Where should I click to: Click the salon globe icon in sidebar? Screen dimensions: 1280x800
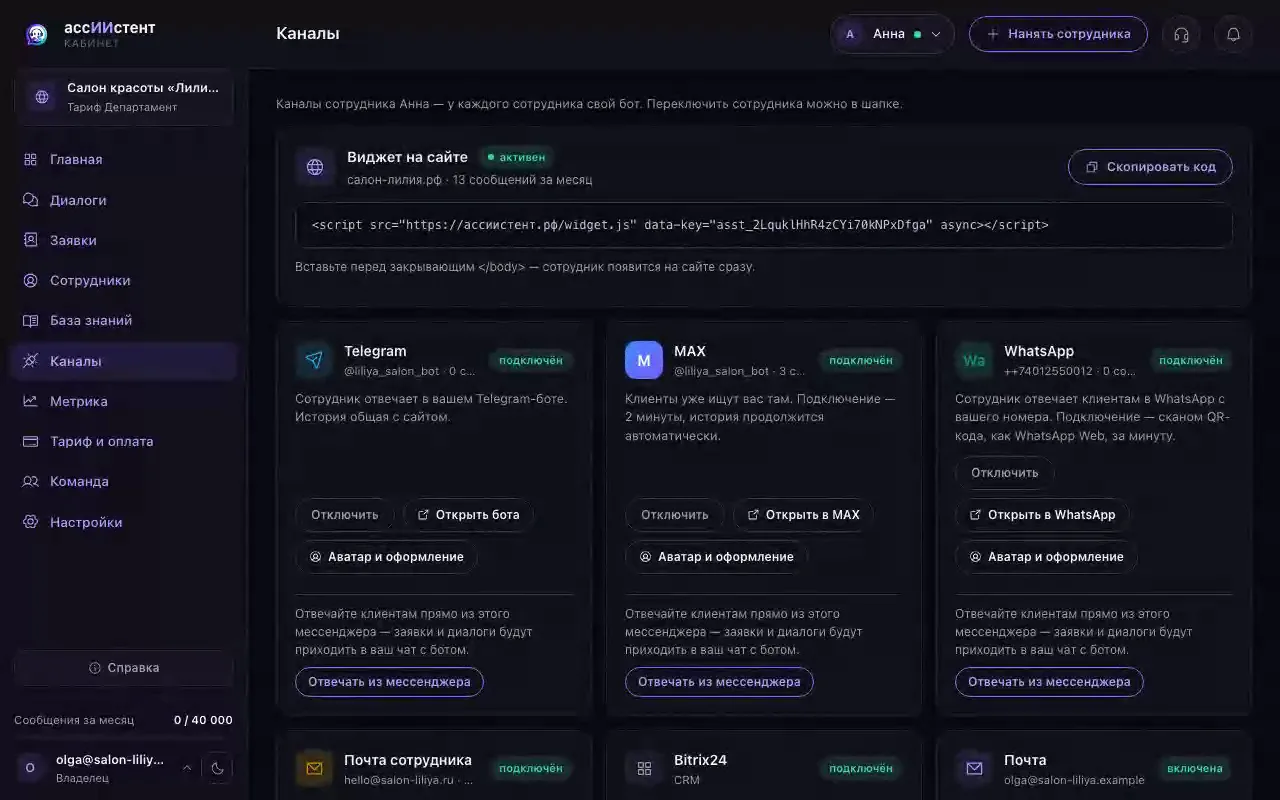[x=42, y=97]
